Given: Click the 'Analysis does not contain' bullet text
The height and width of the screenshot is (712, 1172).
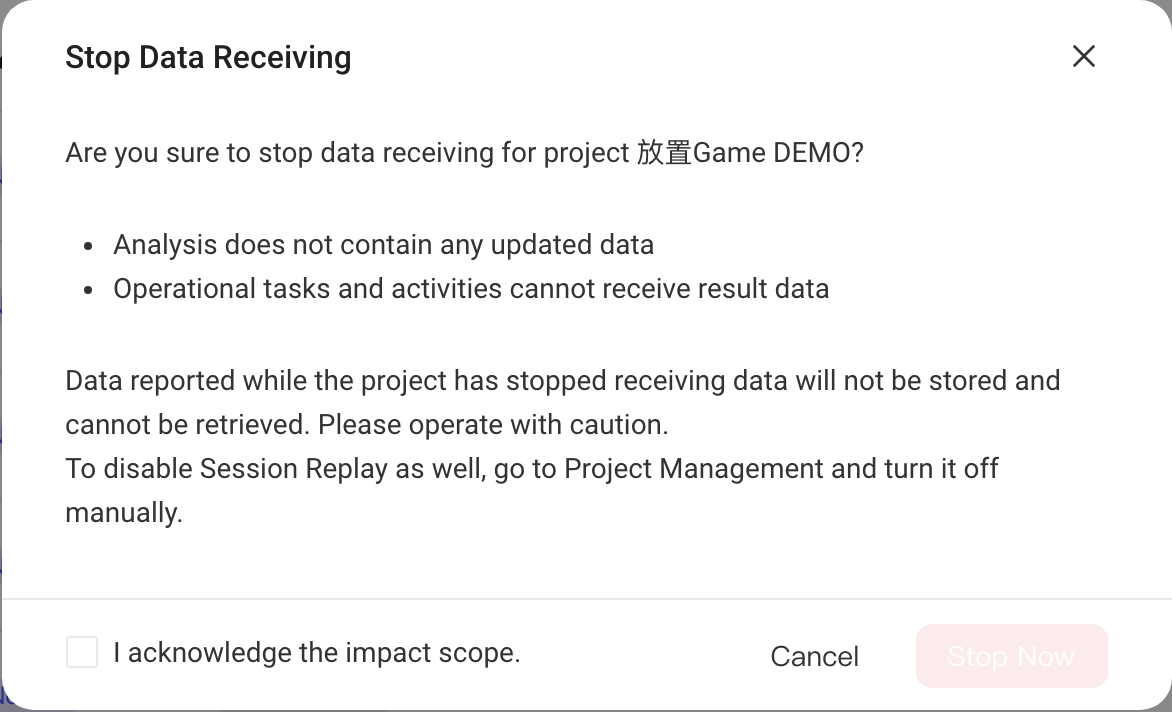Looking at the screenshot, I should [x=383, y=245].
